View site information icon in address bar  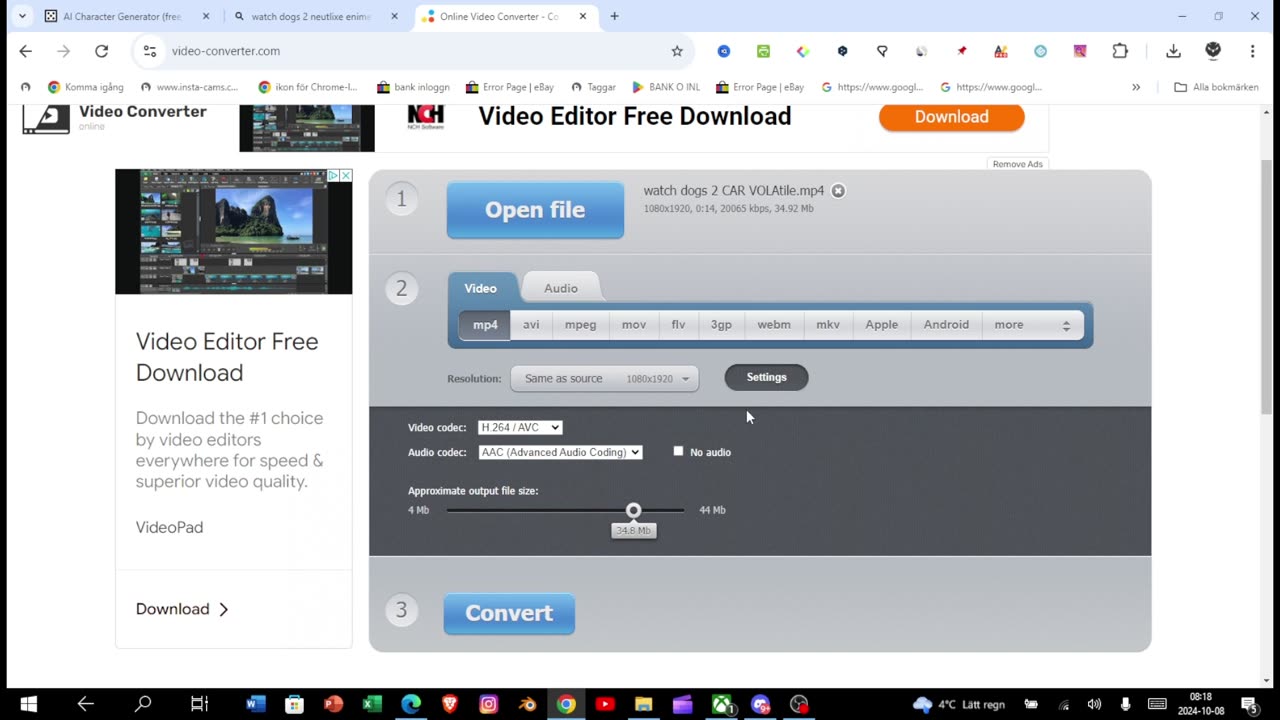(150, 51)
